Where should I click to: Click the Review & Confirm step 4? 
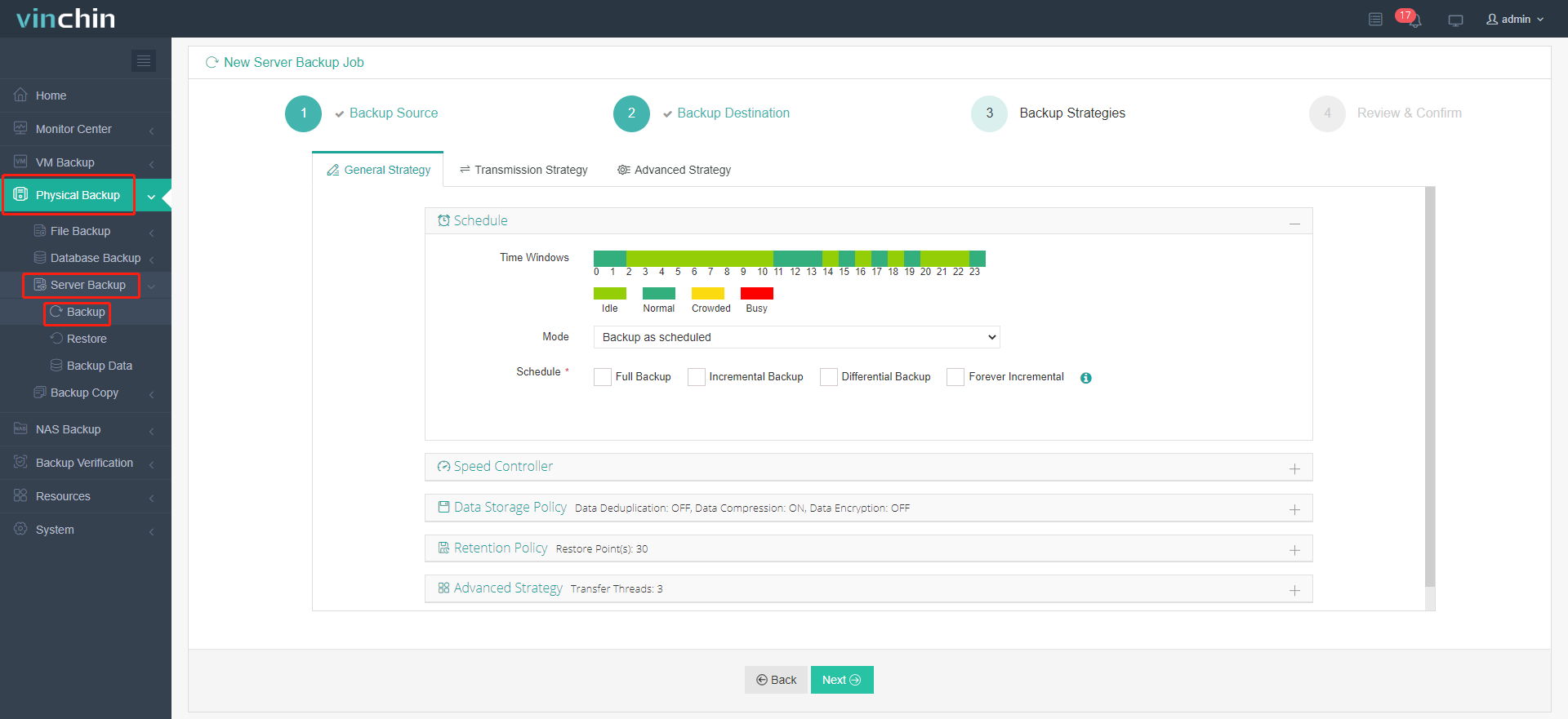pos(1386,113)
